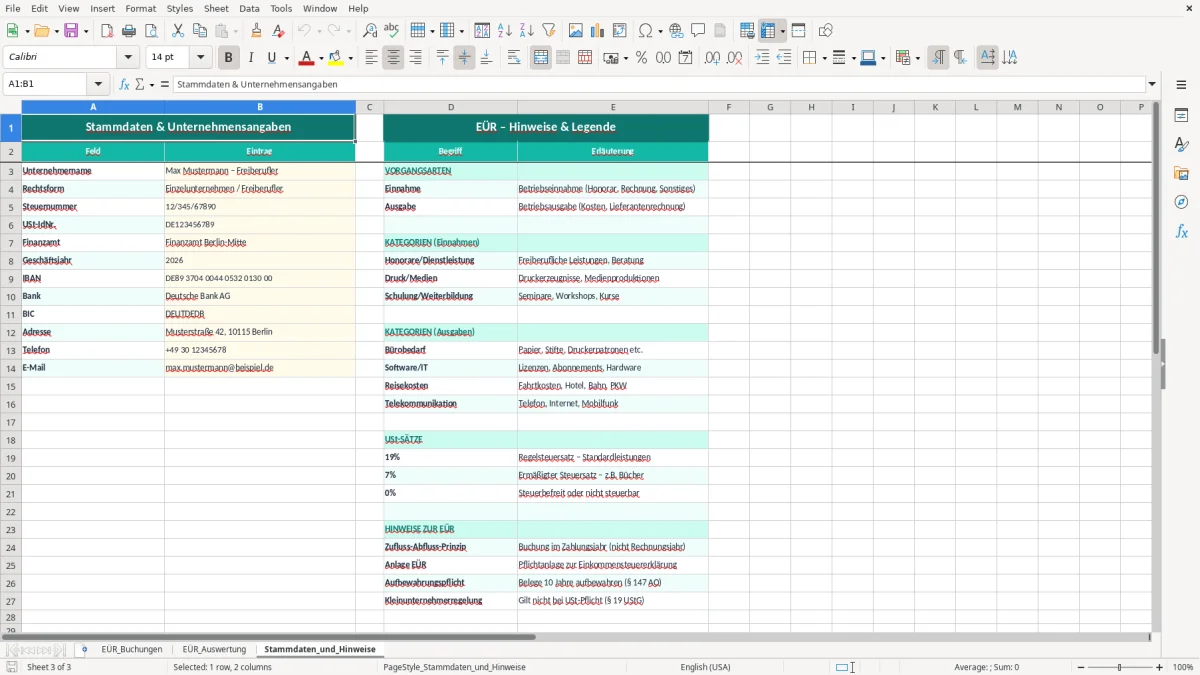This screenshot has width=1200, height=675.
Task: Click the zoom slider in the status bar
Action: (x=1119, y=667)
